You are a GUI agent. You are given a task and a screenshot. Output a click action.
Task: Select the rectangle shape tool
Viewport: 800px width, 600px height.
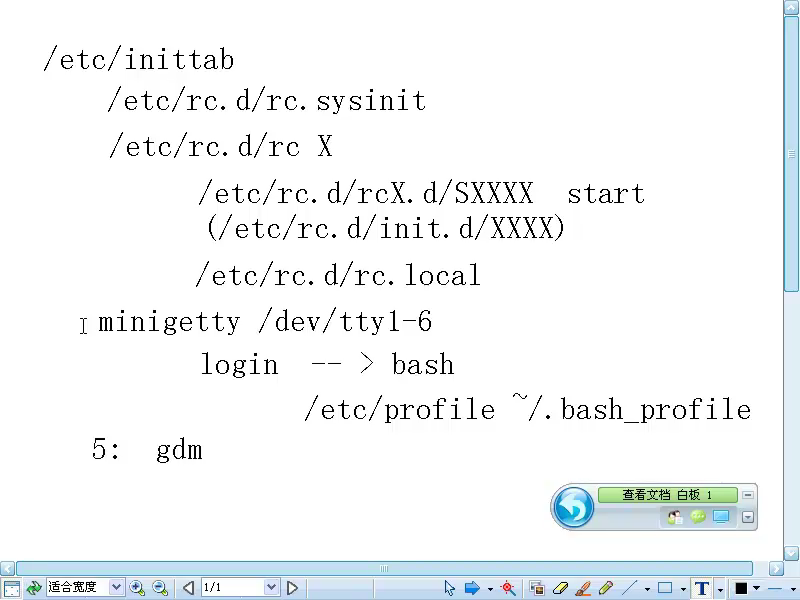point(665,588)
